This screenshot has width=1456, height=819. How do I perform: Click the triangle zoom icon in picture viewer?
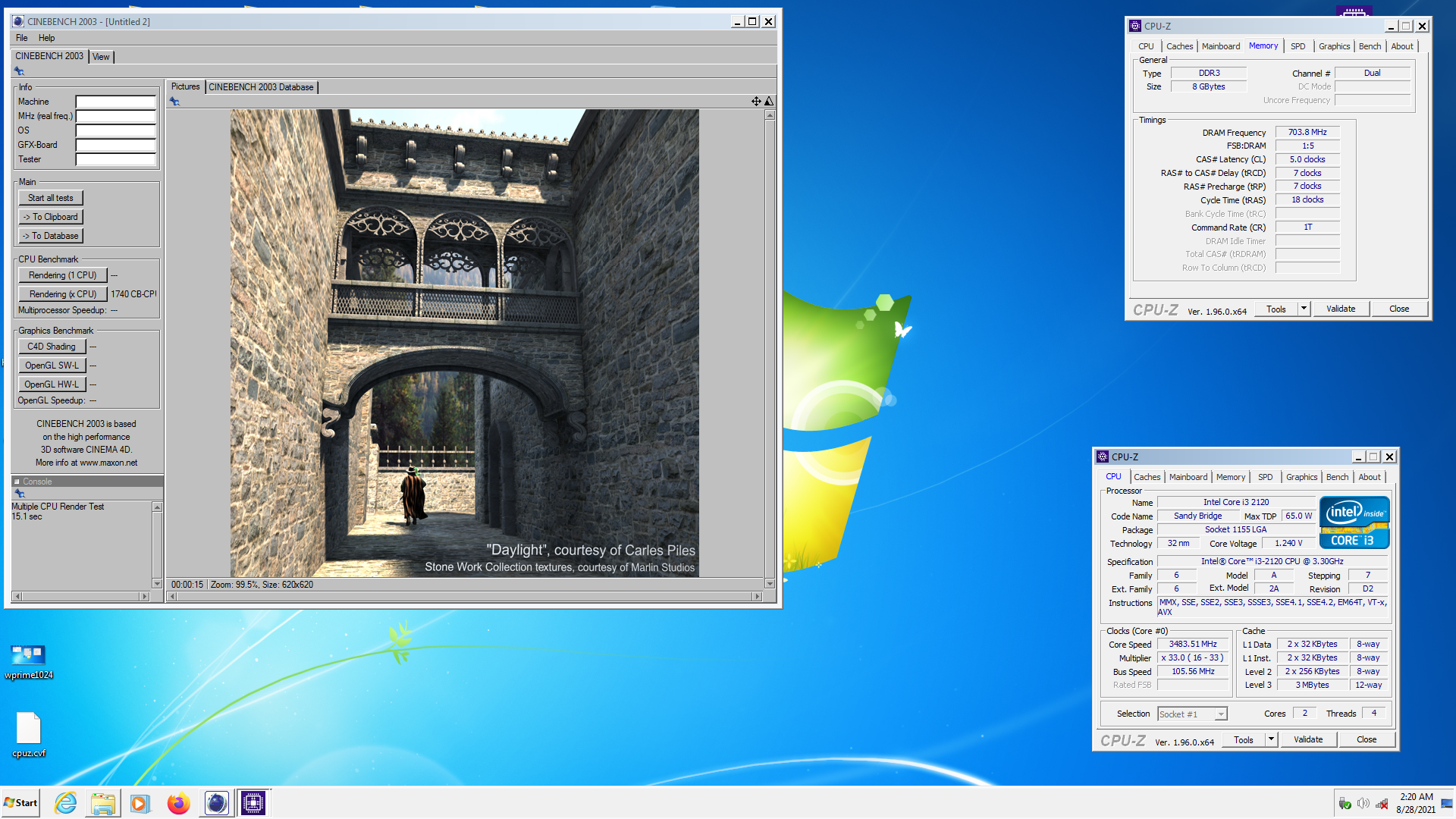tap(769, 101)
